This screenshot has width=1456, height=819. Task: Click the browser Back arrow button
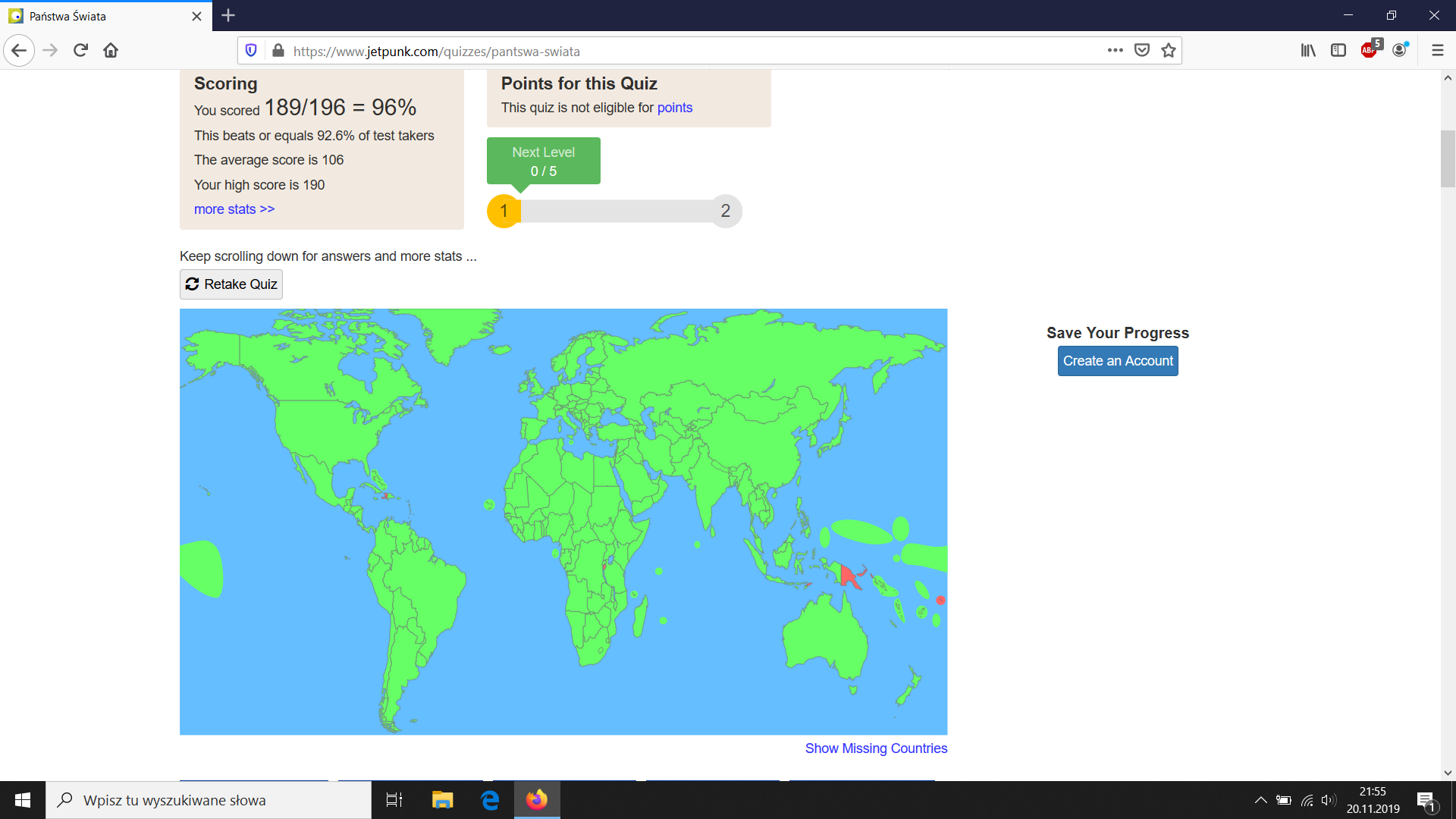click(19, 51)
